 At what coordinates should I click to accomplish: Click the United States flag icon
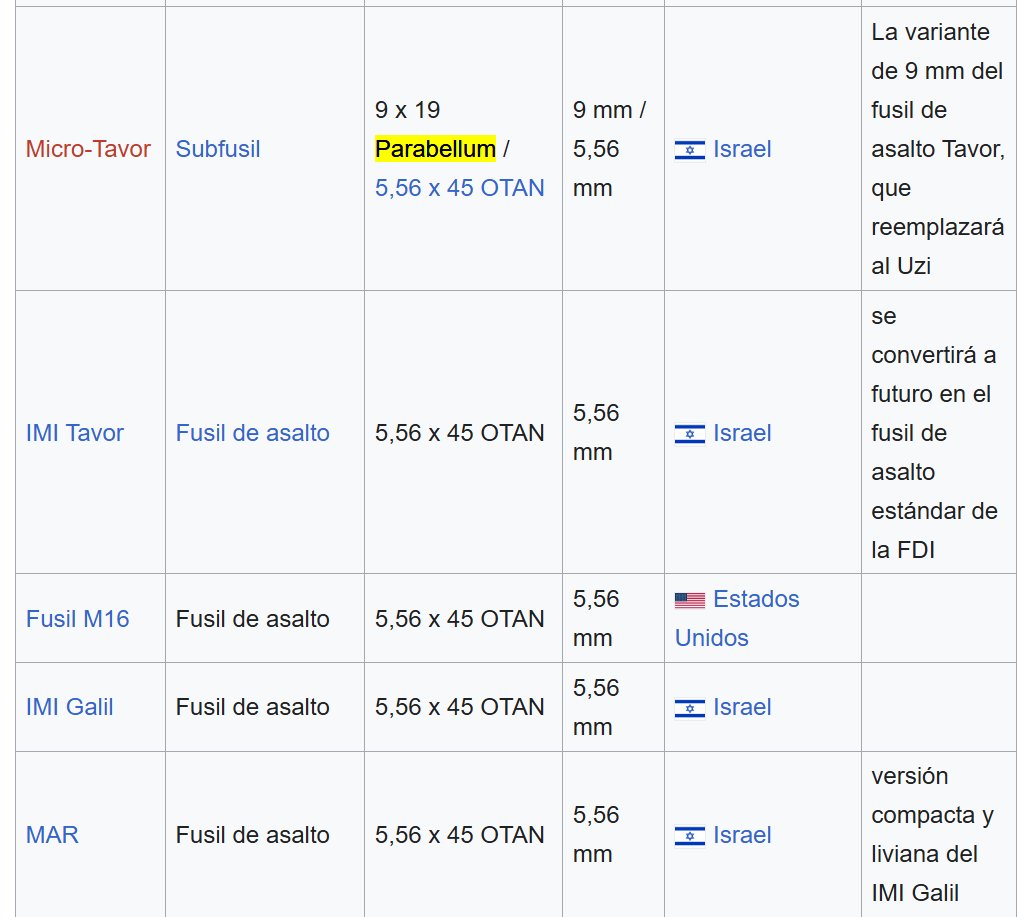click(690, 600)
